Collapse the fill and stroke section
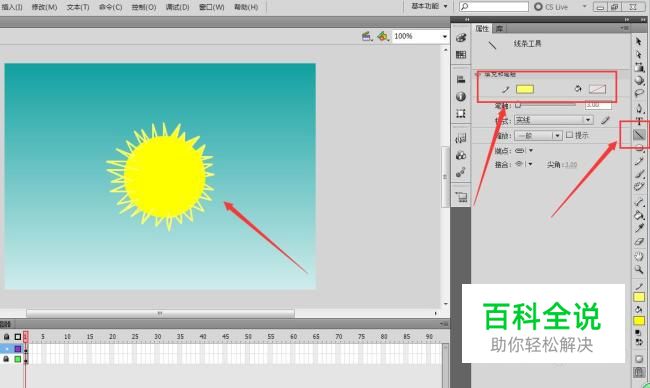The image size is (650, 388). [x=478, y=74]
